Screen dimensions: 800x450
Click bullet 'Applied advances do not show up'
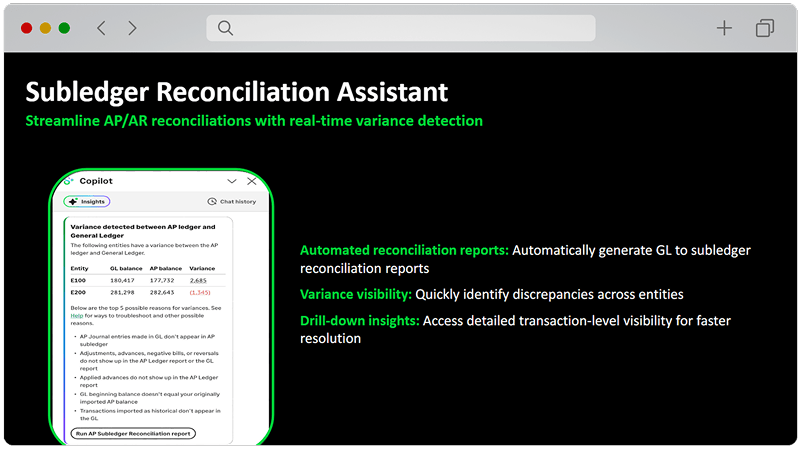coord(149,381)
